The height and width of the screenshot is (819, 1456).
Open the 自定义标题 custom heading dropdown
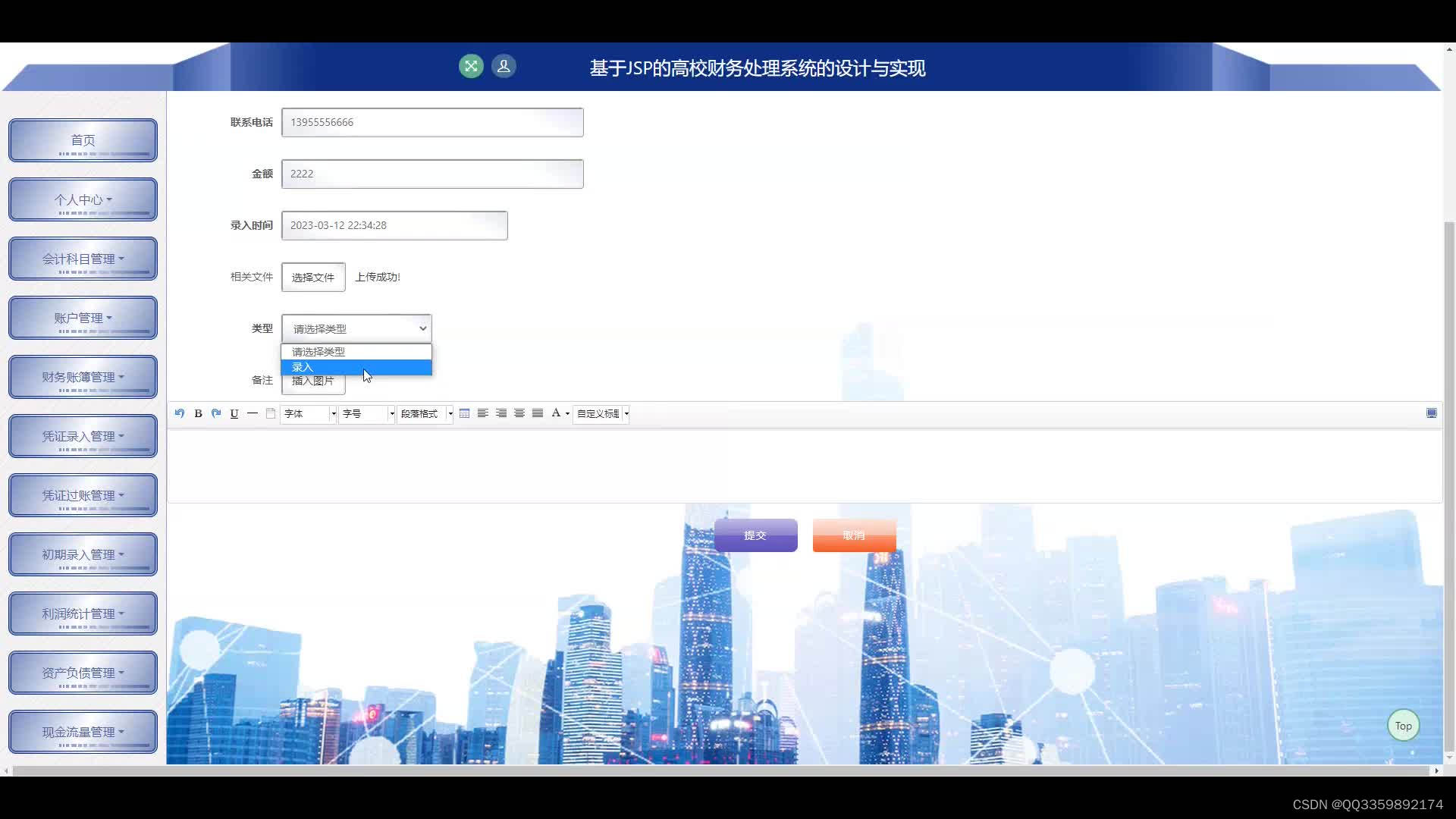pos(601,413)
